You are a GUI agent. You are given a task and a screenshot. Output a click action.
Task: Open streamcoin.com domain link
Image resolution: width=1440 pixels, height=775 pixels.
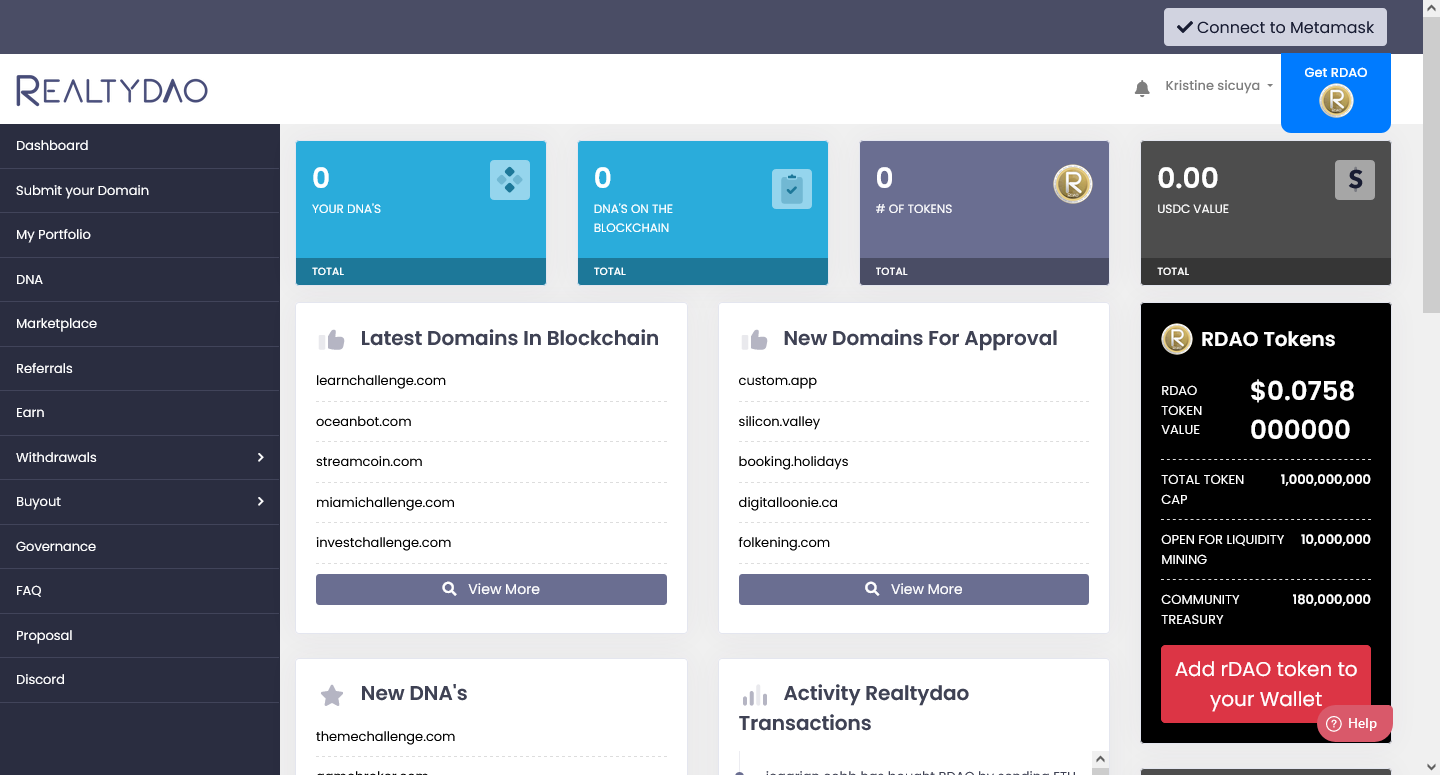(x=369, y=462)
